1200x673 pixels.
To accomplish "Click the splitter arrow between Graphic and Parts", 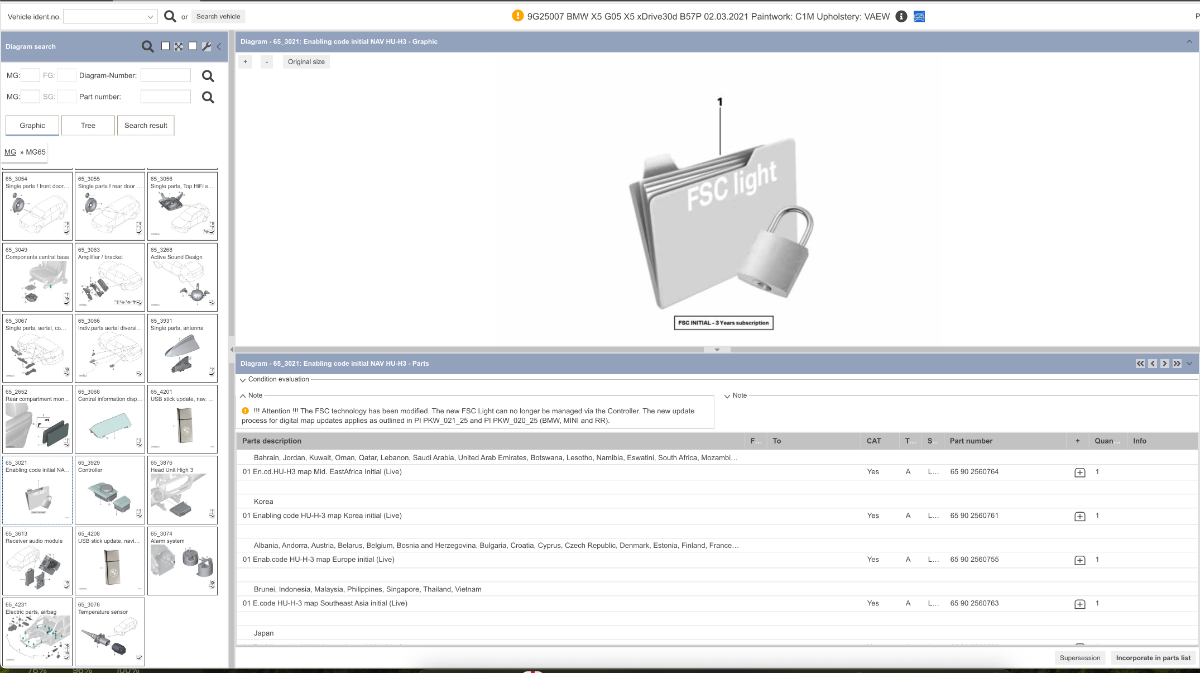I will pos(716,350).
